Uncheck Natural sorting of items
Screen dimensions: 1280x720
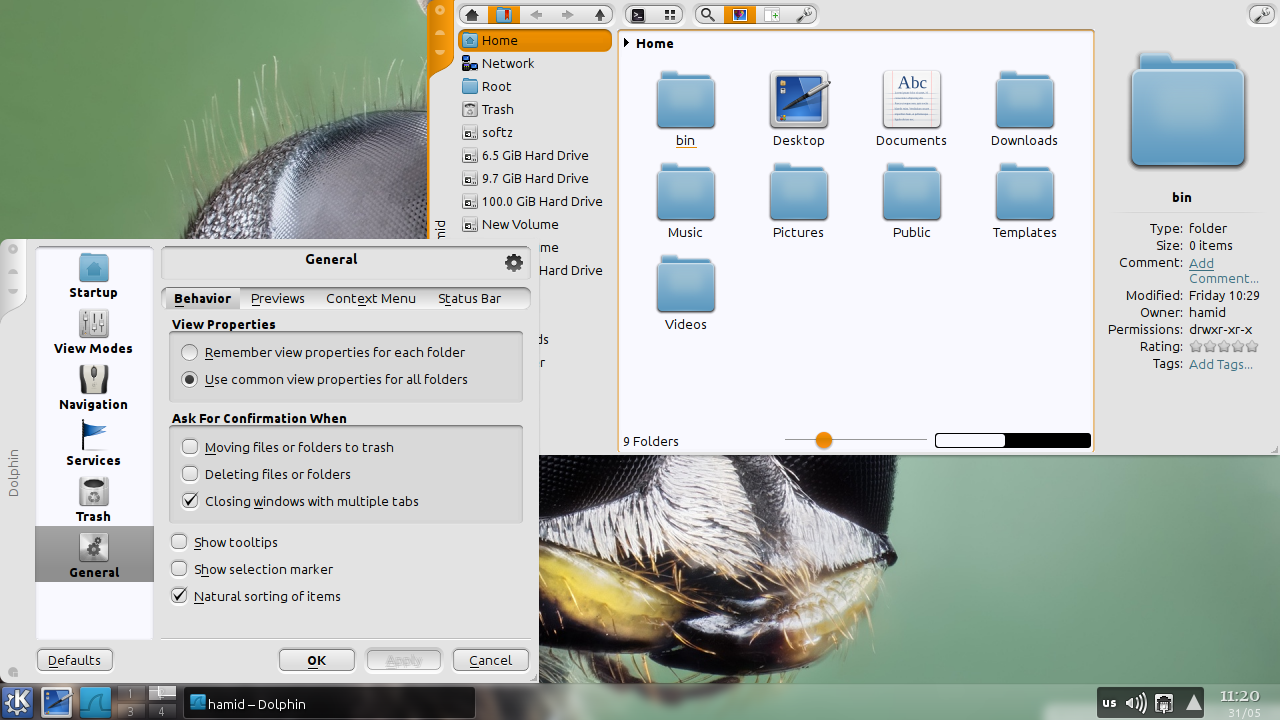coord(179,596)
